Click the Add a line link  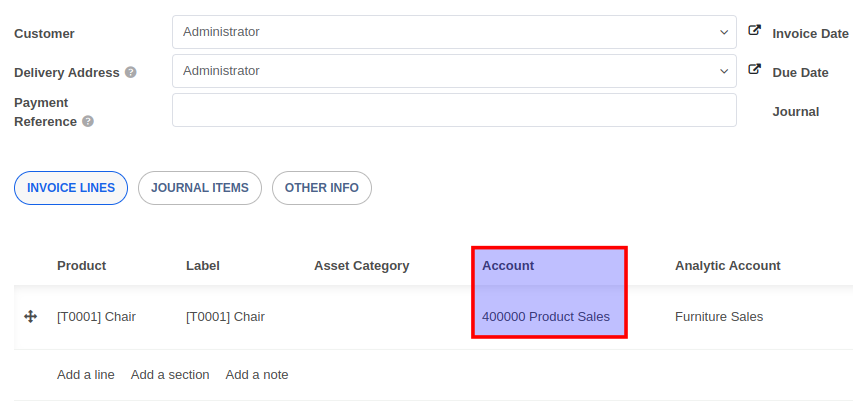(x=86, y=375)
